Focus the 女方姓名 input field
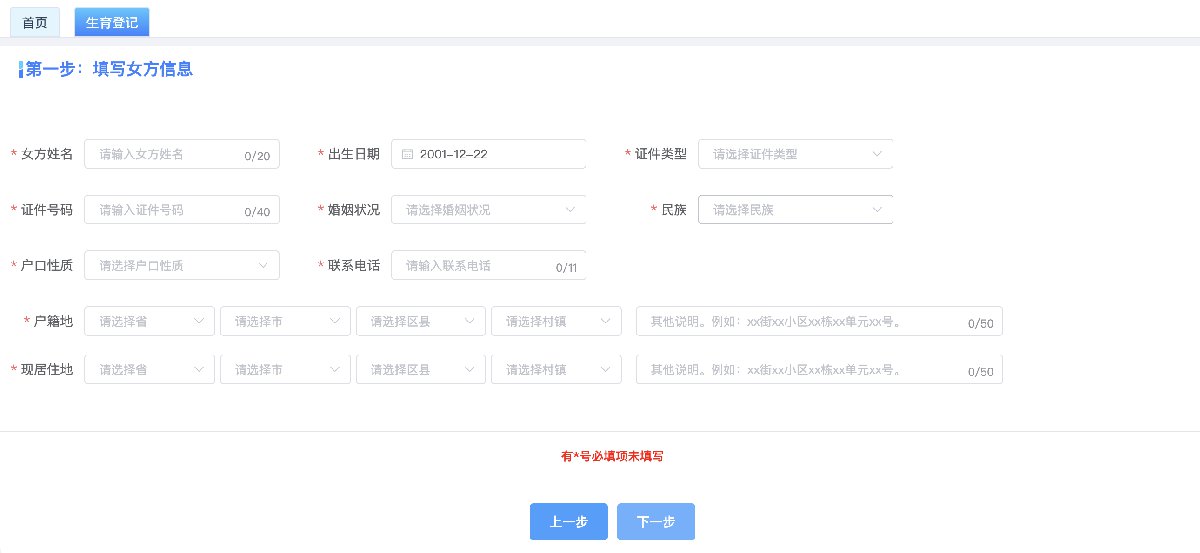Screen dimensions: 1200x553 (165, 154)
